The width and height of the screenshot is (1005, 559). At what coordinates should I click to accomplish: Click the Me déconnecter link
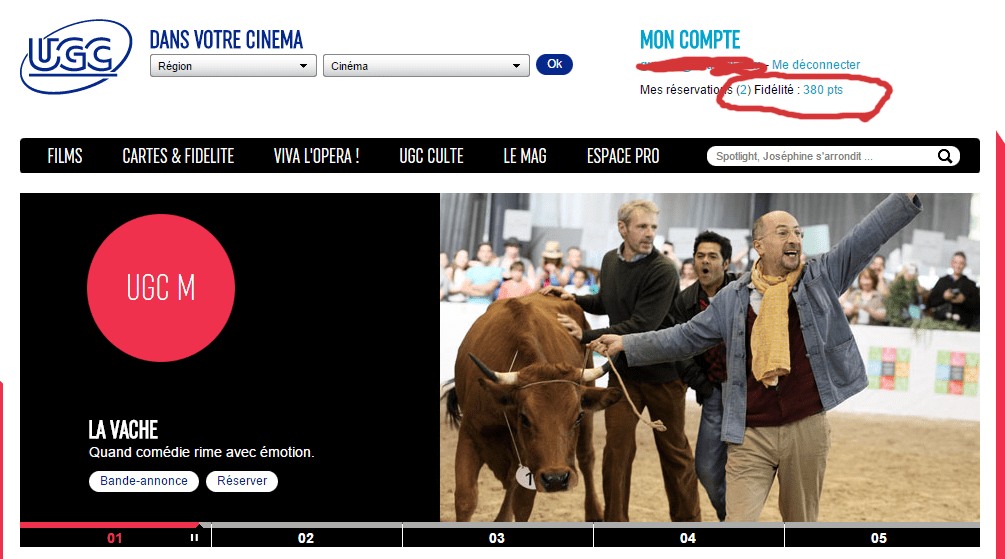[815, 65]
